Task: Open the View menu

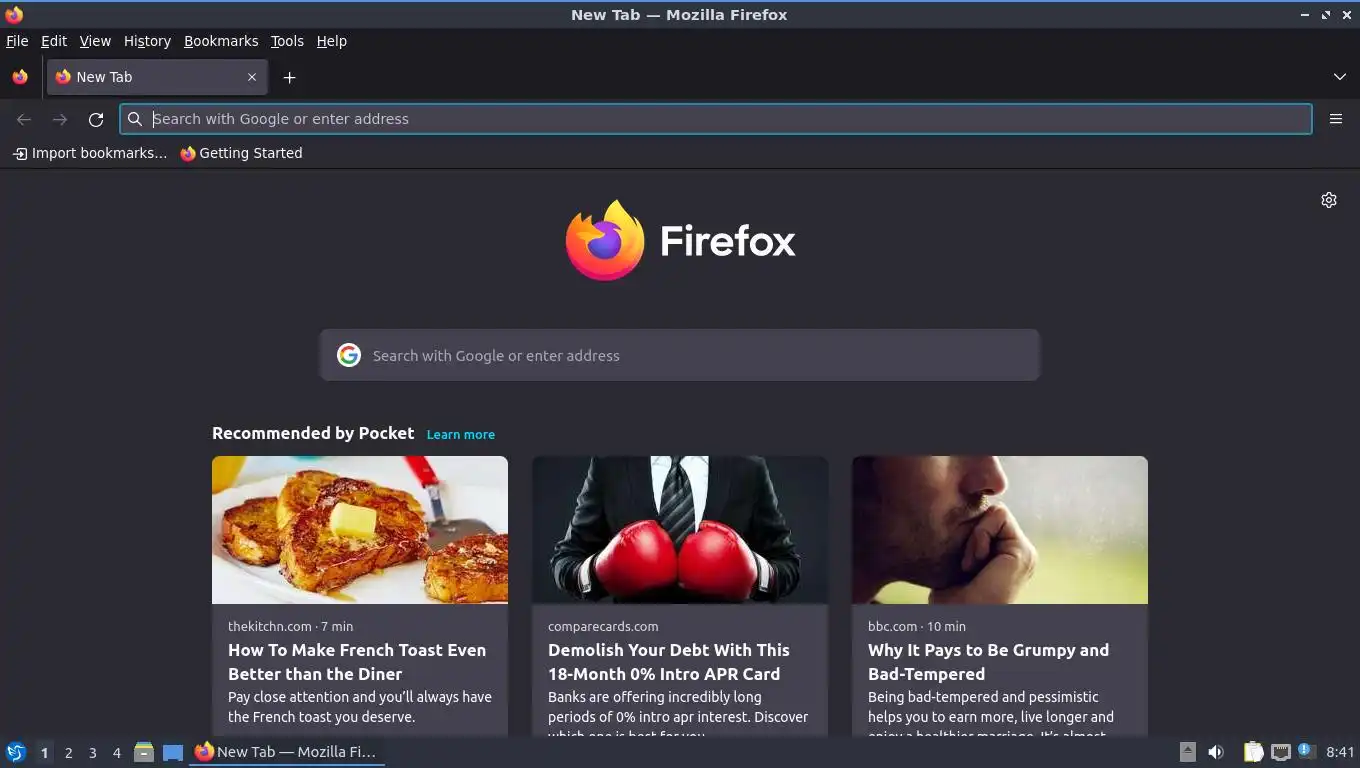Action: coord(95,41)
